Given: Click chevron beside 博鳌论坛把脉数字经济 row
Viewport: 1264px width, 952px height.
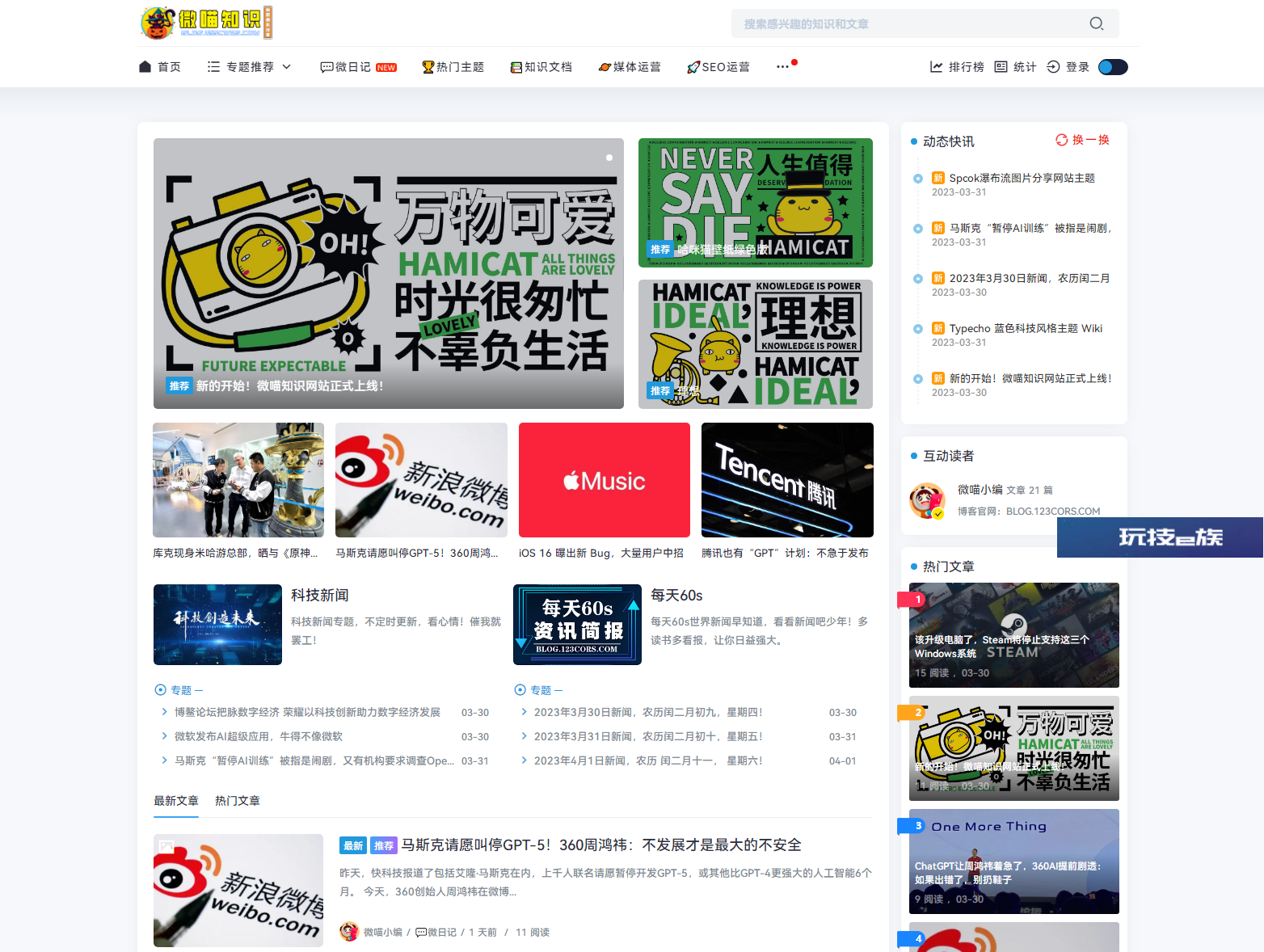Looking at the screenshot, I should pyautogui.click(x=164, y=712).
